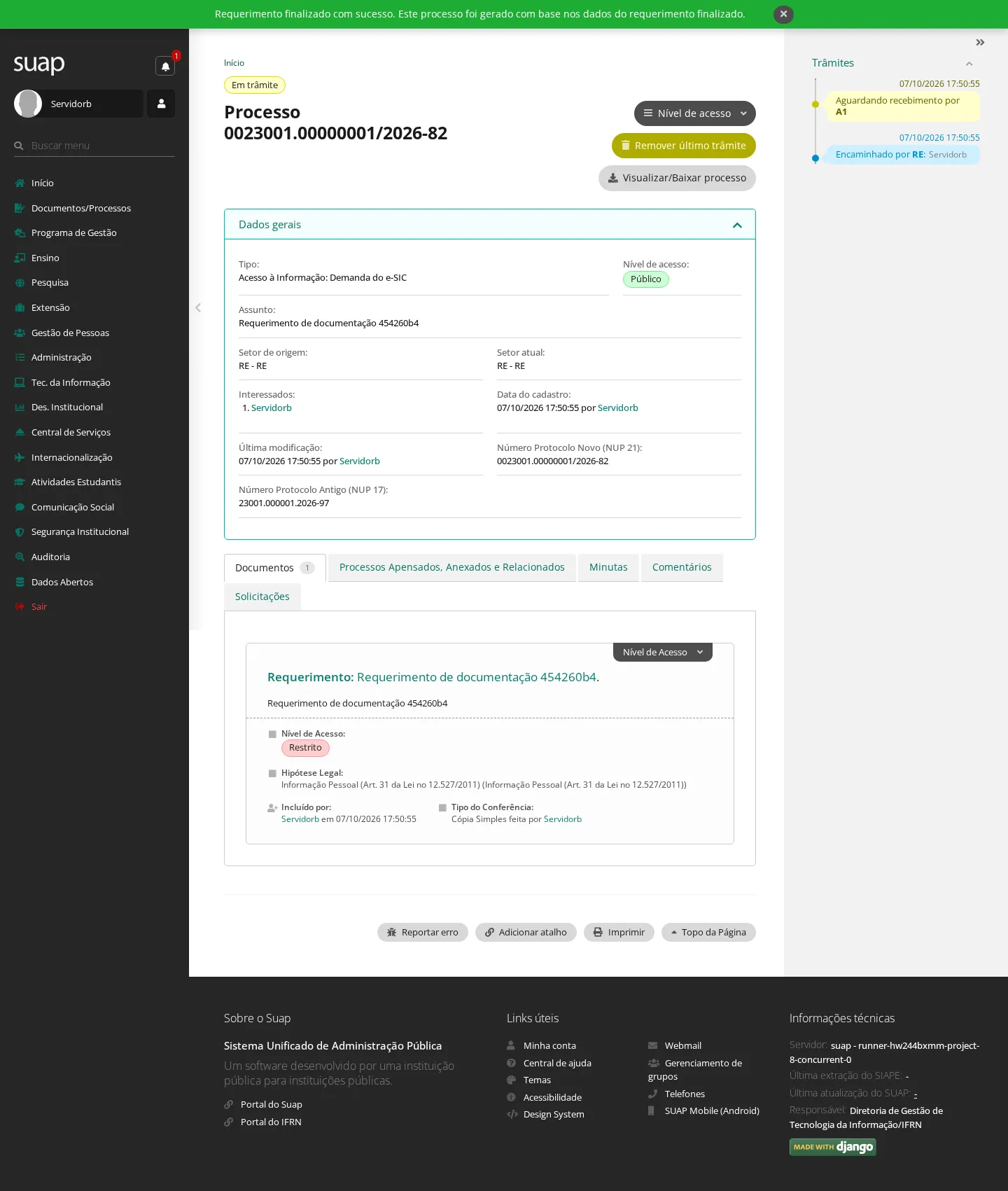Click the Comunicação Social speech icon
Viewport: 1008px width, 1191px height.
coord(20,507)
